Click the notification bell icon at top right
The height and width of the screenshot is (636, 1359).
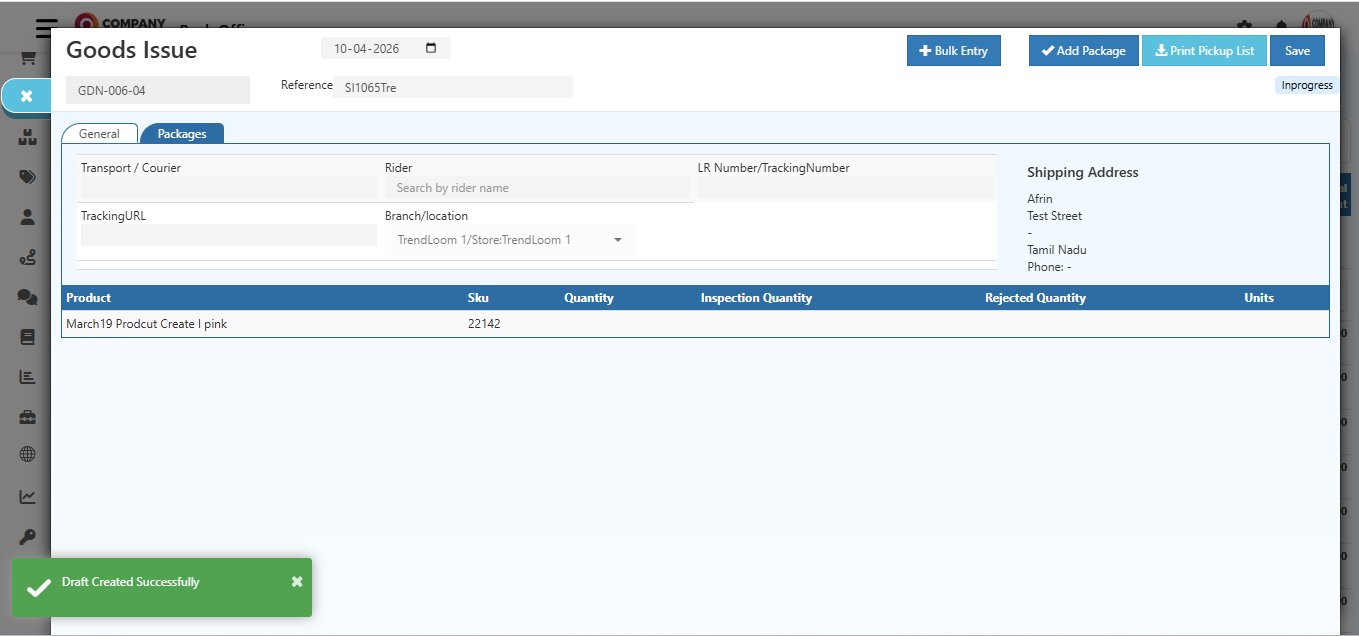point(1281,22)
